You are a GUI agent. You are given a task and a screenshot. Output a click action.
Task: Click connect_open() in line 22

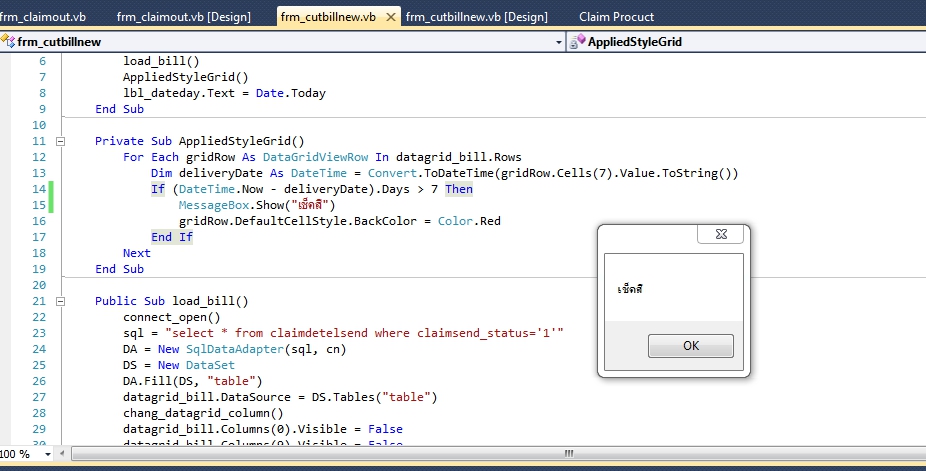pyautogui.click(x=171, y=317)
